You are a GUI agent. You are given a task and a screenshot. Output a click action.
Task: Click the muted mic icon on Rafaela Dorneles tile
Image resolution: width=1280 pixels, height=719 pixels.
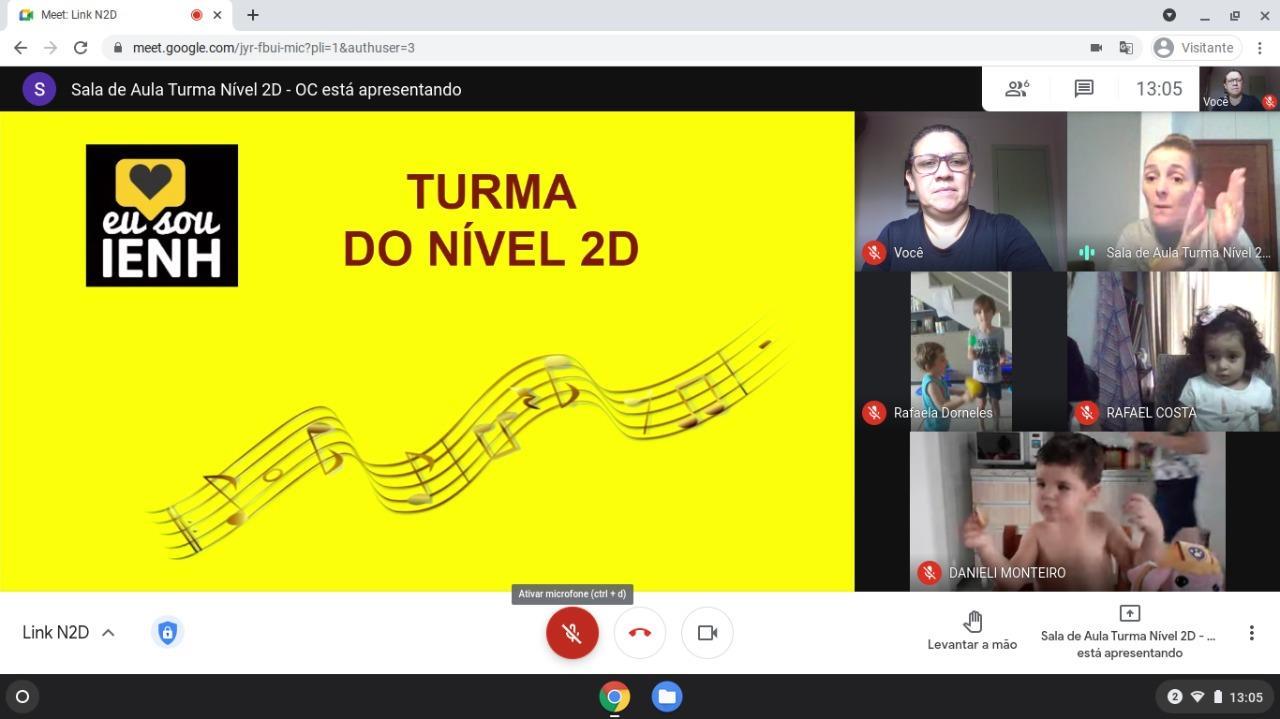coord(874,412)
